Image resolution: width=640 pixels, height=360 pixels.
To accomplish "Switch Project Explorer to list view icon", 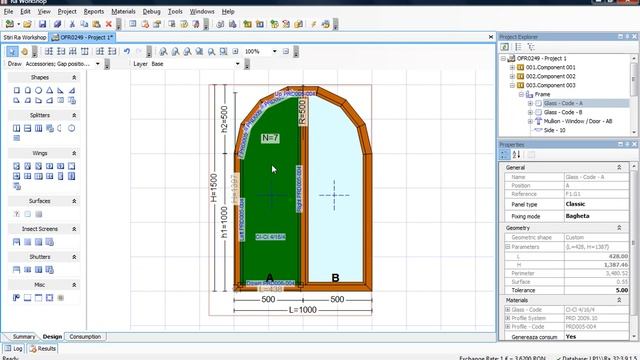I will [518, 47].
